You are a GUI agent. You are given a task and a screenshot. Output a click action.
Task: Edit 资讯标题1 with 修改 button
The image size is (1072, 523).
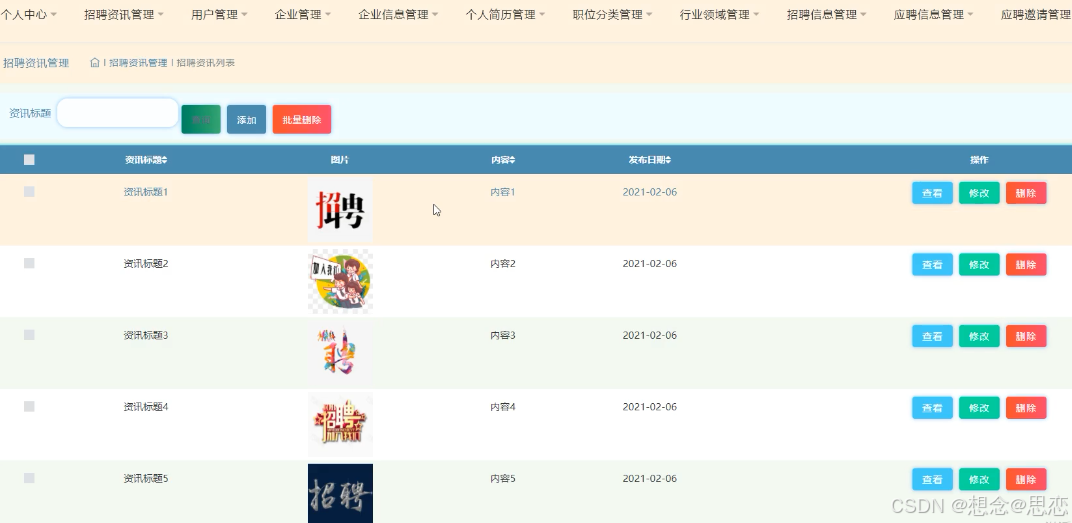[979, 193]
